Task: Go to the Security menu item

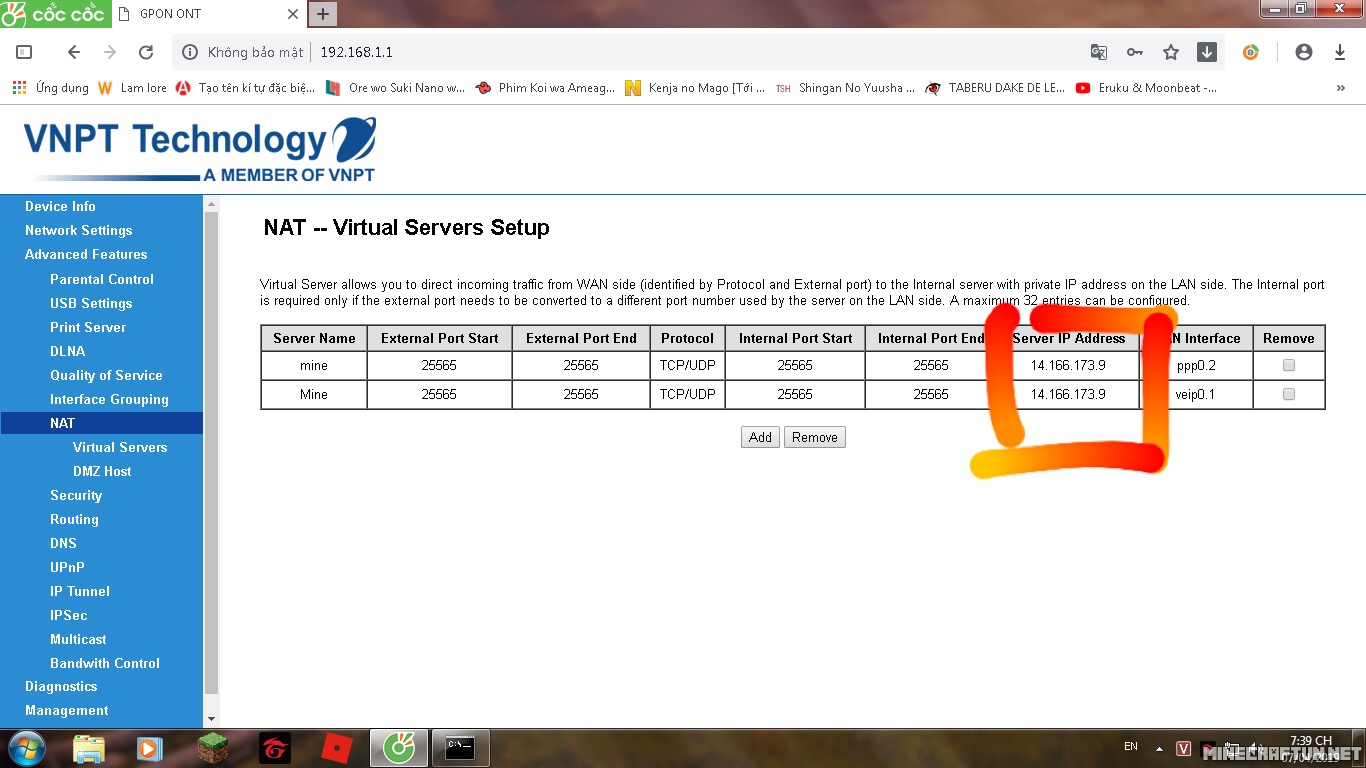Action: [x=76, y=495]
